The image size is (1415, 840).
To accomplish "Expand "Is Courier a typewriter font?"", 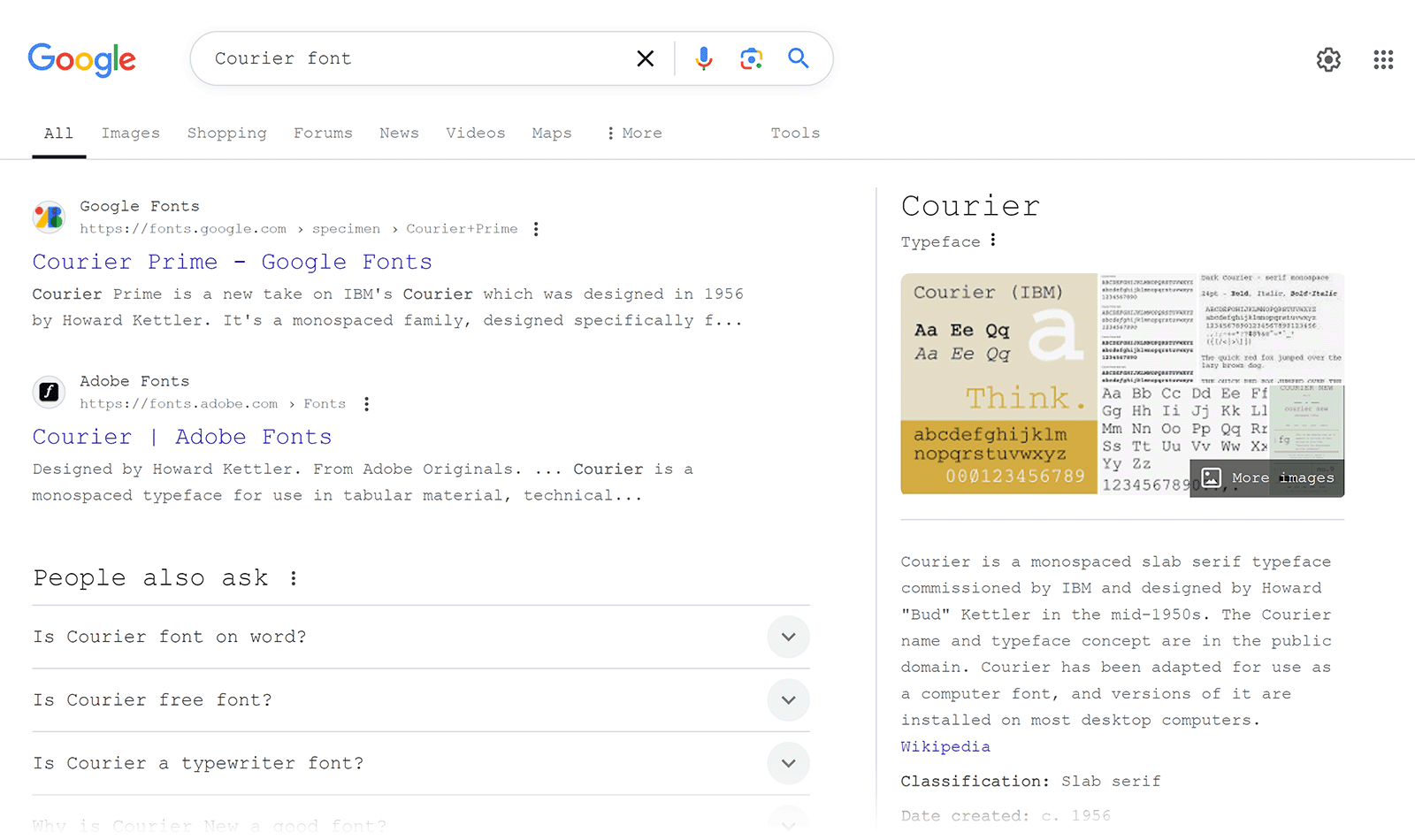I will click(788, 763).
